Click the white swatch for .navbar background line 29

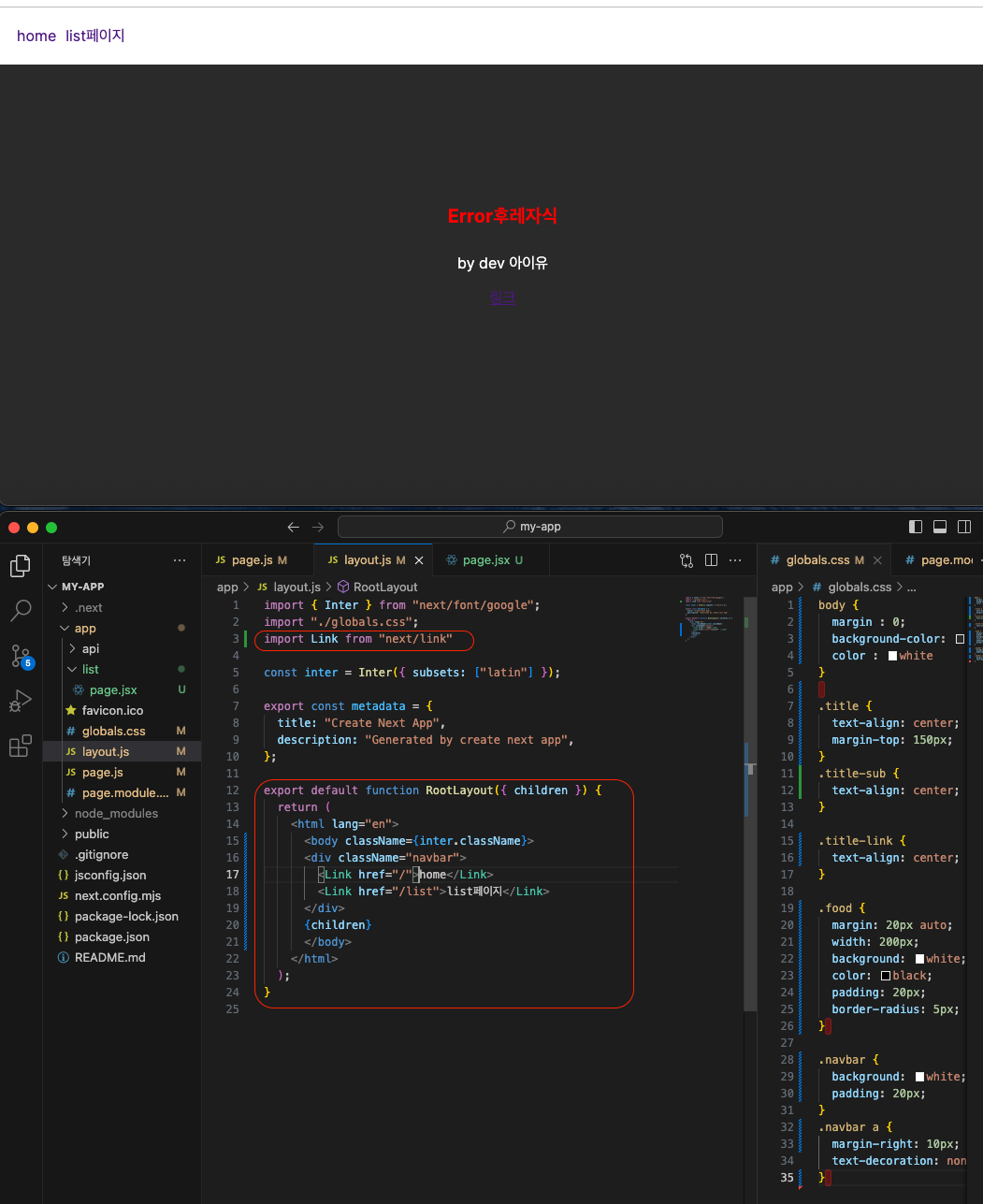[x=919, y=1077]
